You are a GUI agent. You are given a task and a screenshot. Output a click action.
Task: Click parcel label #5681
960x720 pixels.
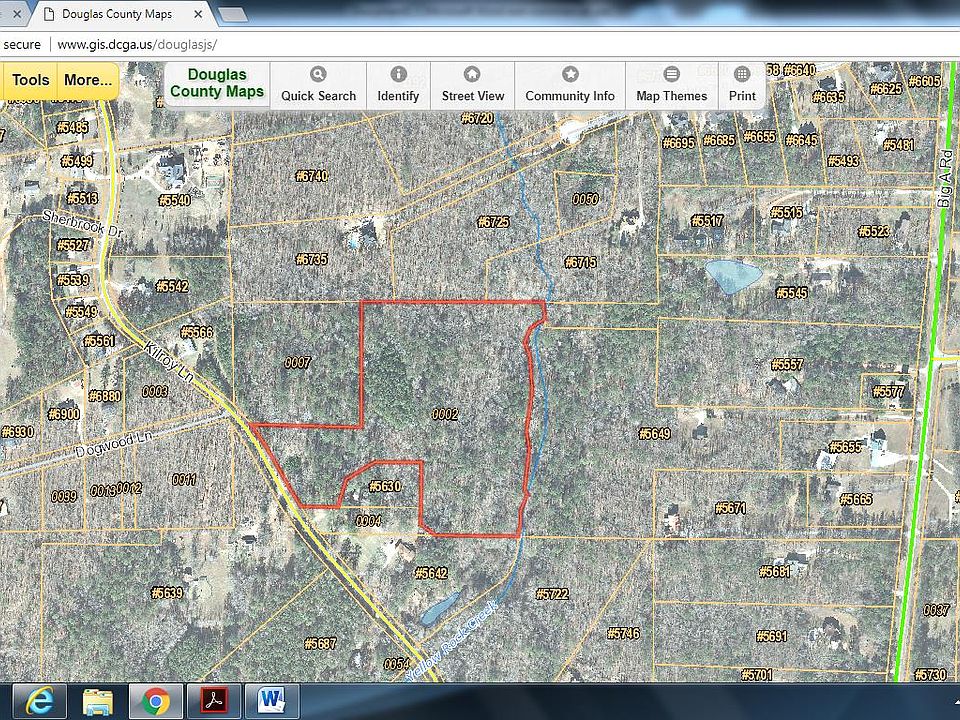point(775,571)
